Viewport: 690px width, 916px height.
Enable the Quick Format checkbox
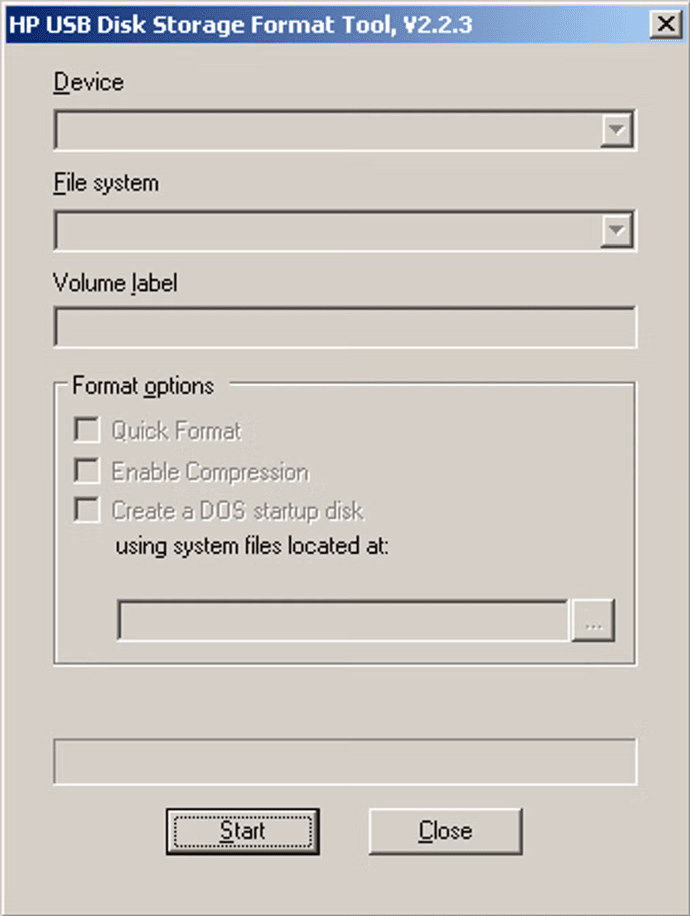tap(89, 431)
